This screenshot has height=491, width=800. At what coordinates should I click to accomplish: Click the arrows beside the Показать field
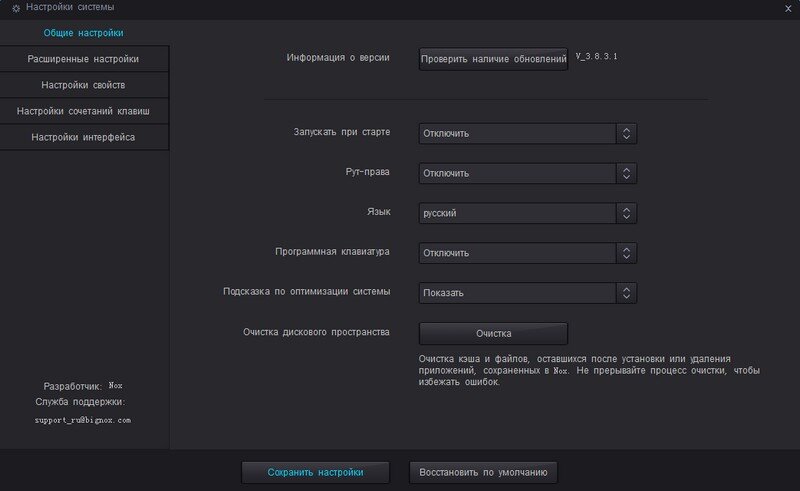coord(626,293)
